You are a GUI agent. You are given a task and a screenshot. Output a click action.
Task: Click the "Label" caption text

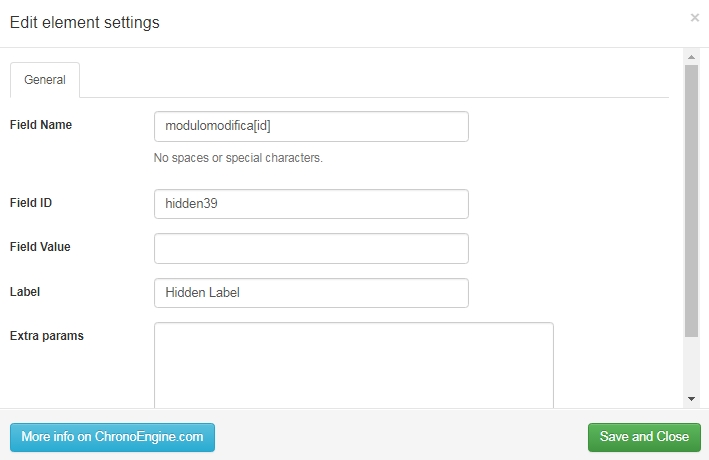tap(25, 292)
